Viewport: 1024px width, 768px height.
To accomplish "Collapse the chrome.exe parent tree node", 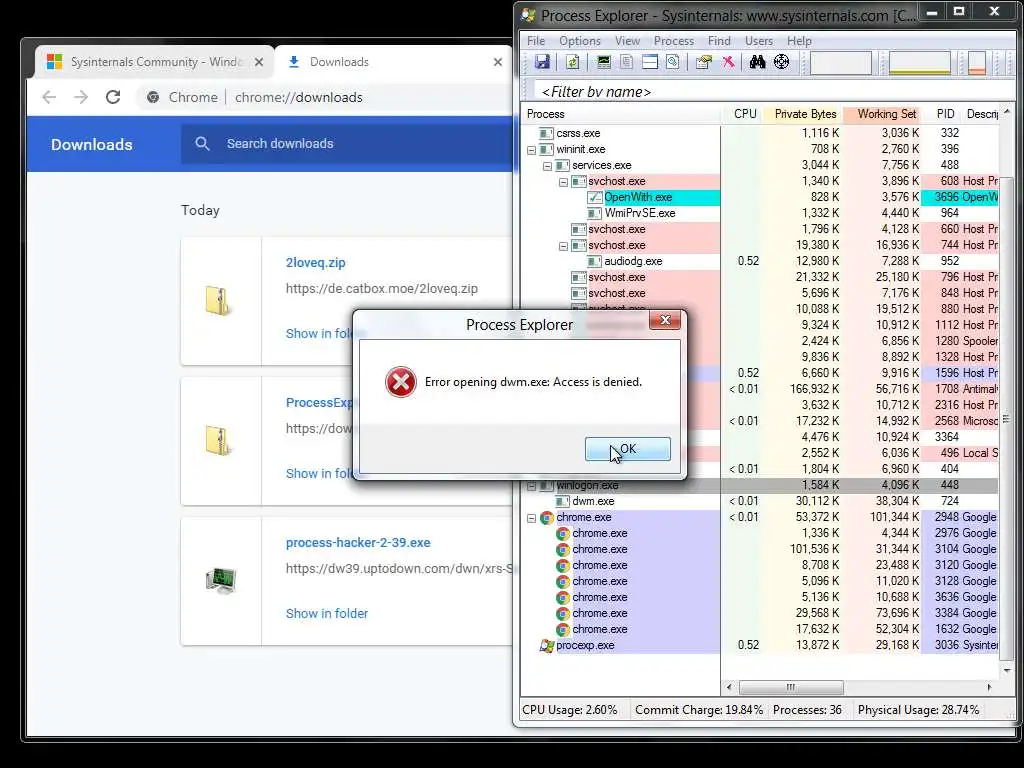I will pos(532,518).
